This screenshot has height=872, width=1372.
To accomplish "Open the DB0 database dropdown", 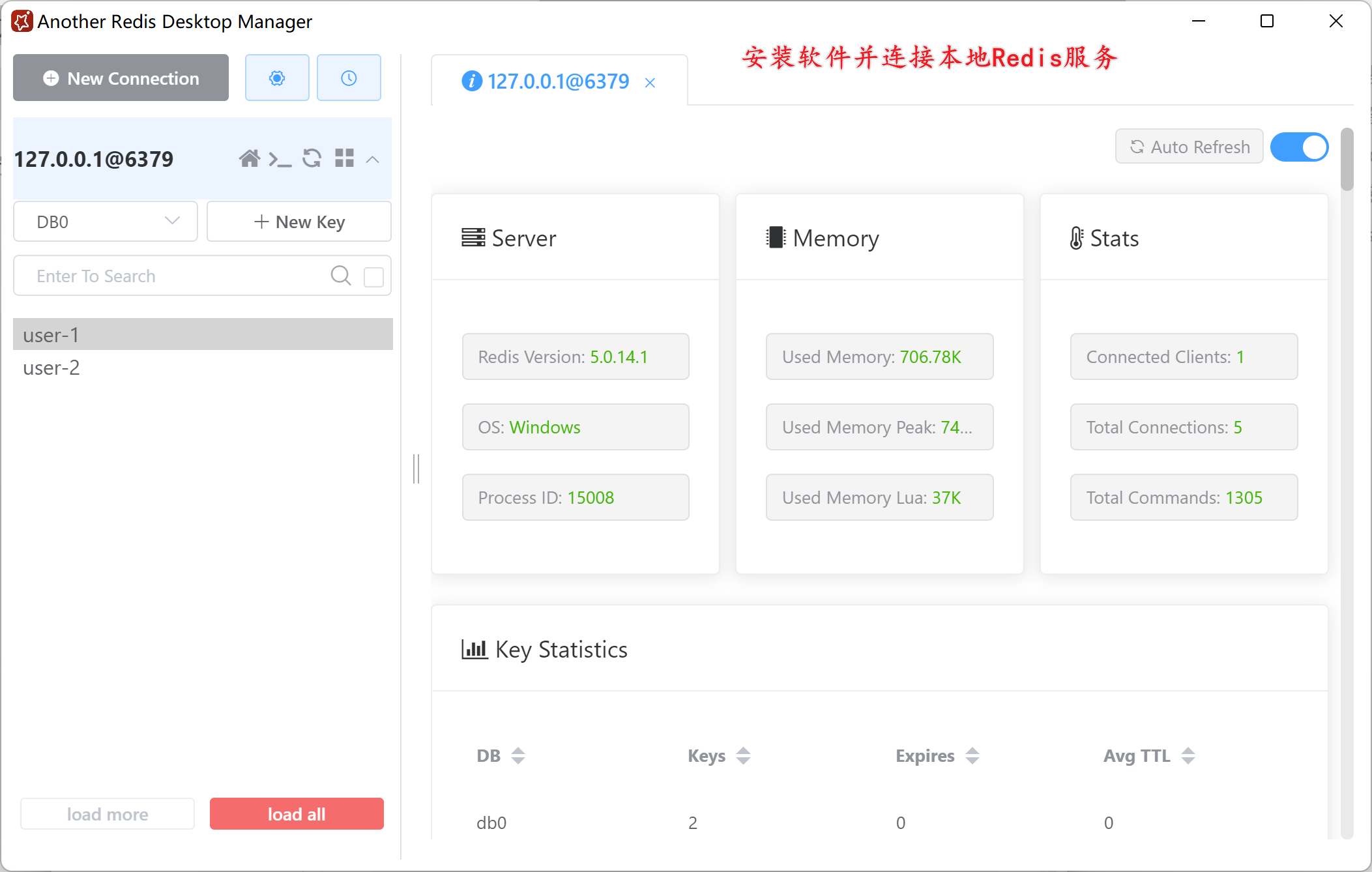I will [106, 222].
